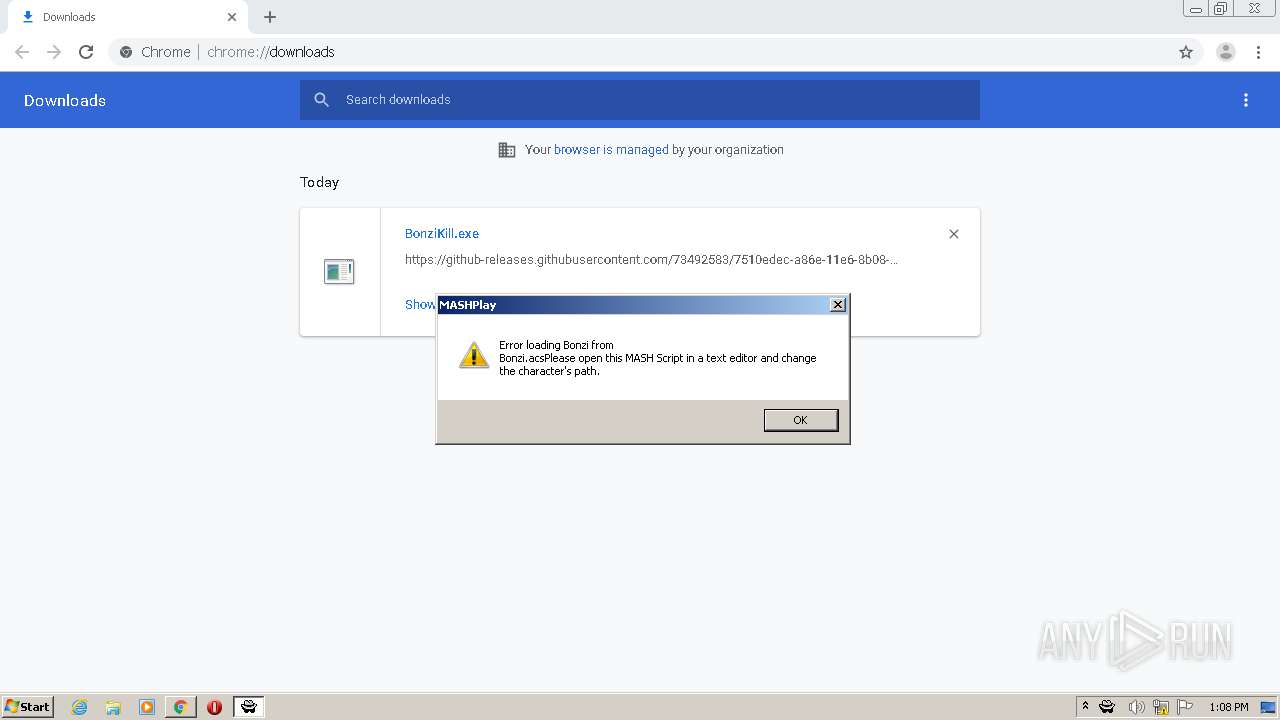Click the github-releases source URL text

click(651, 260)
